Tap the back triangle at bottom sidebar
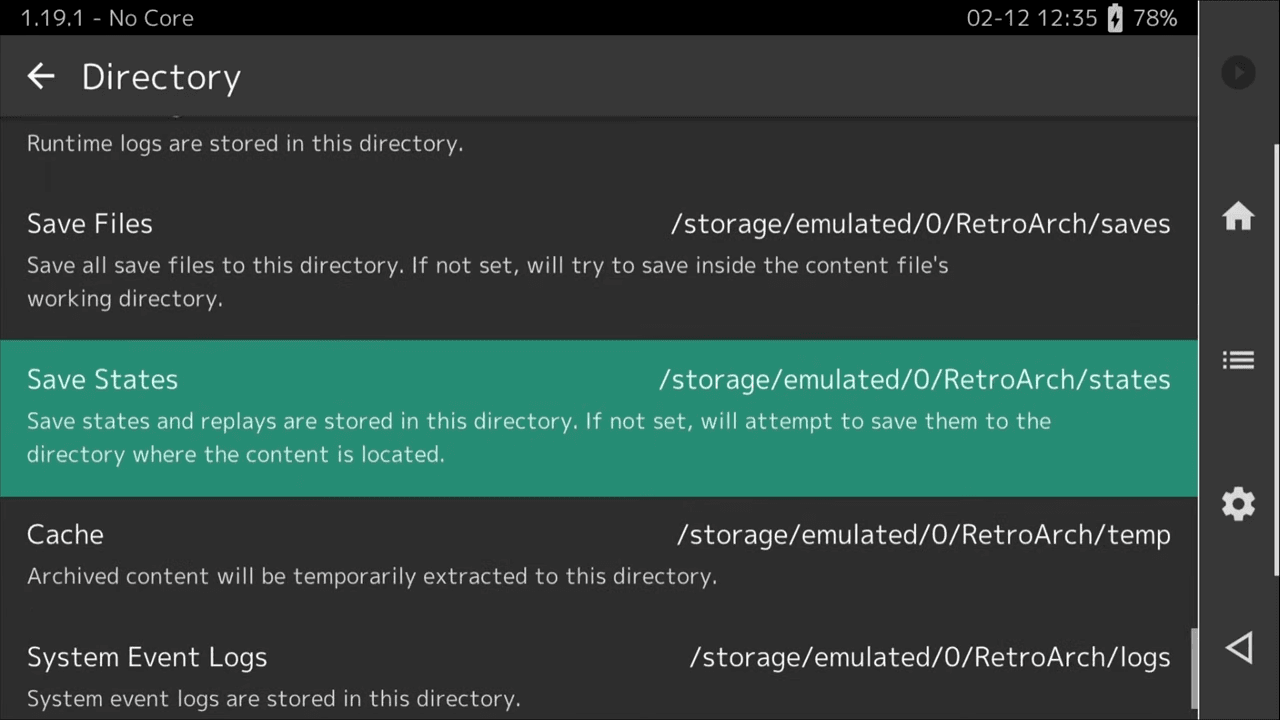The width and height of the screenshot is (1280, 720). coord(1238,647)
